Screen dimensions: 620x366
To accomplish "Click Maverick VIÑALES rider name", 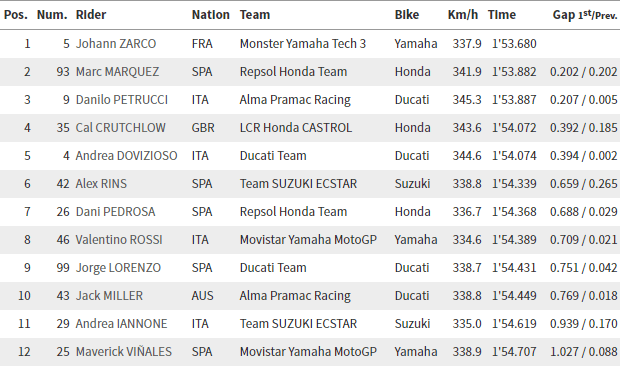I will 124,352.
